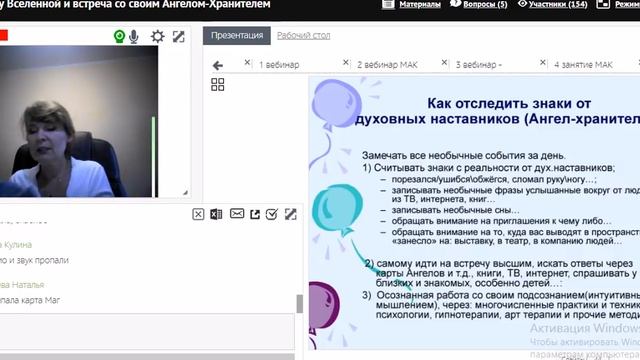Click chat message 'пала карта Маг'
Image resolution: width=640 pixels, height=360 pixels.
[x=30, y=300]
